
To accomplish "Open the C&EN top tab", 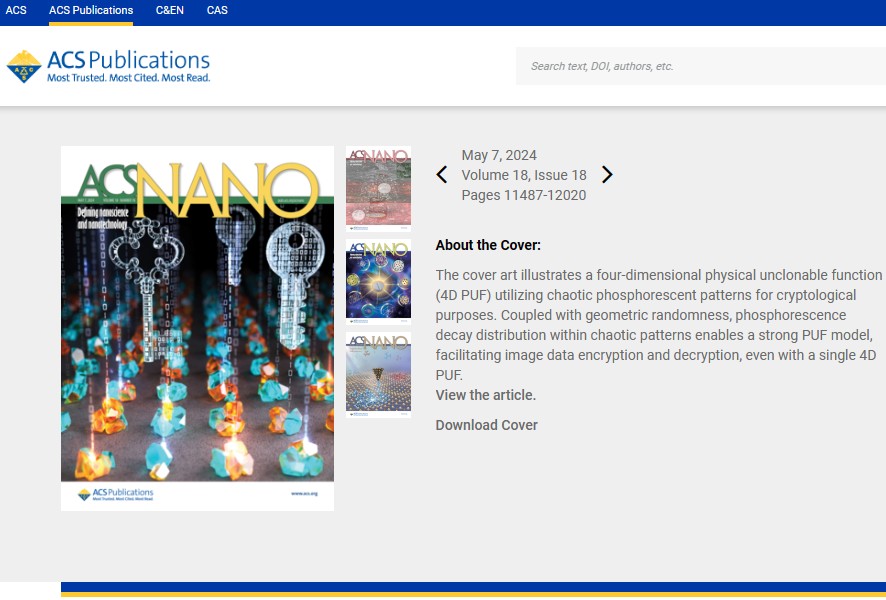I will point(170,10).
